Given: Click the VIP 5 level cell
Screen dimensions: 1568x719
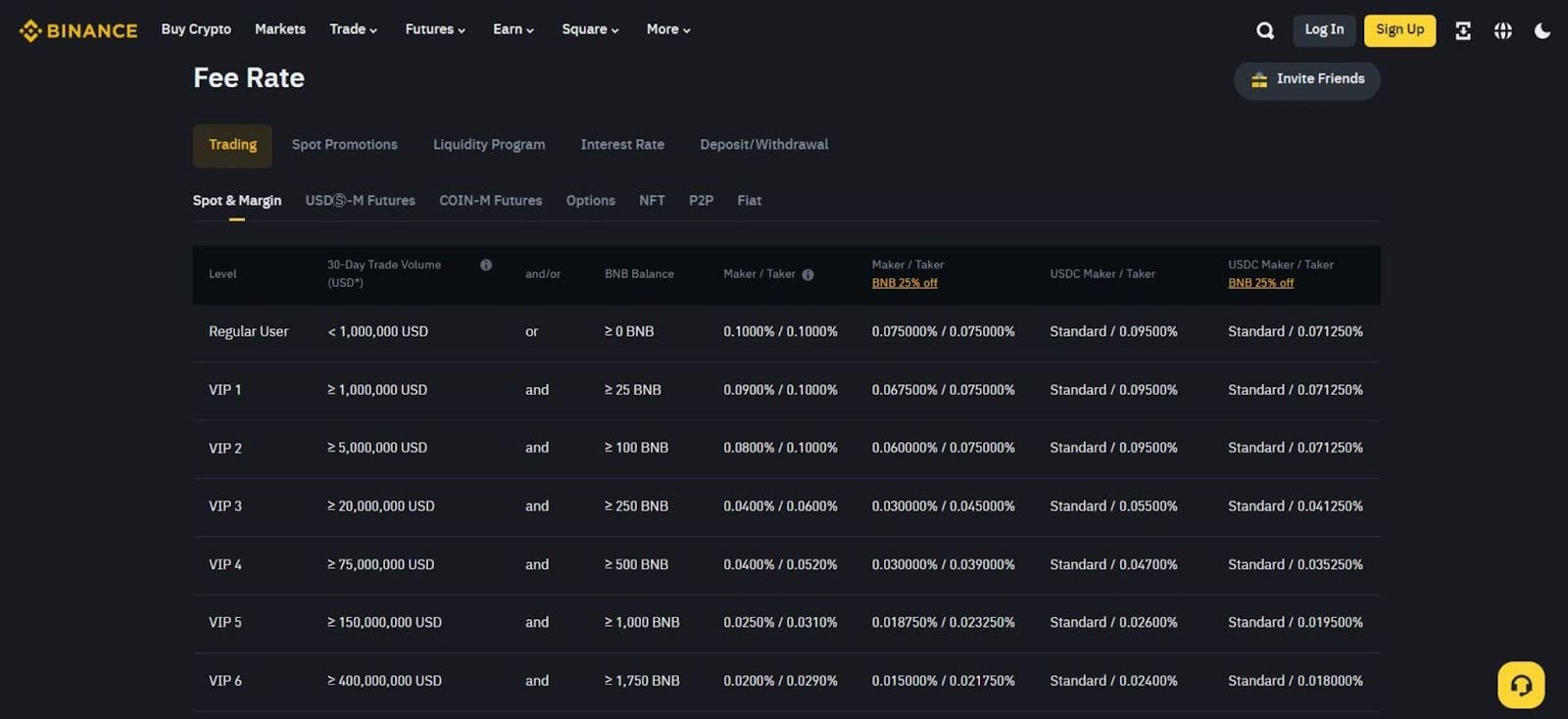Looking at the screenshot, I should click(x=225, y=623).
